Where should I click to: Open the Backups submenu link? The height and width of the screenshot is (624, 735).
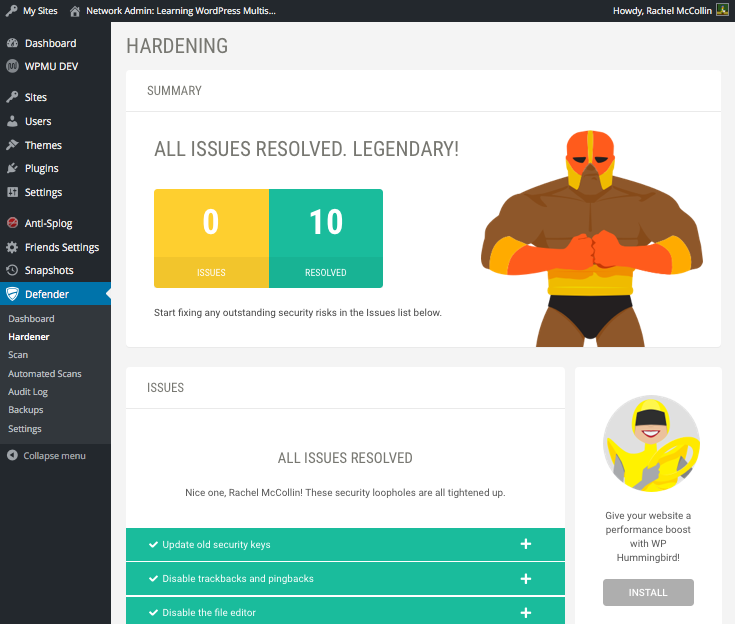click(25, 410)
